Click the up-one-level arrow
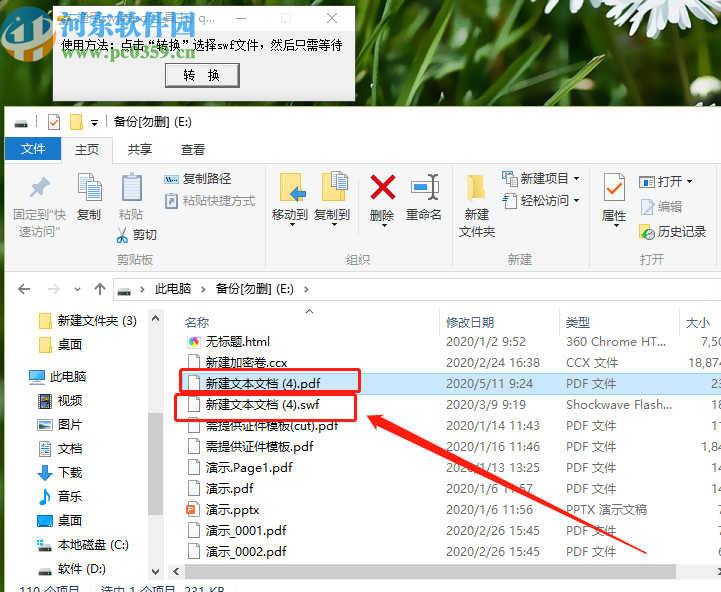 [x=100, y=289]
